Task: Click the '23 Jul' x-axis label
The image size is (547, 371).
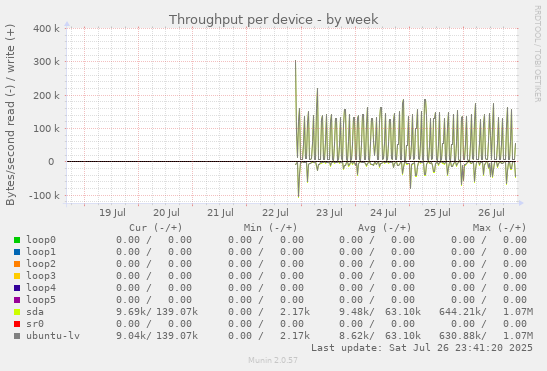Action: pyautogui.click(x=329, y=213)
